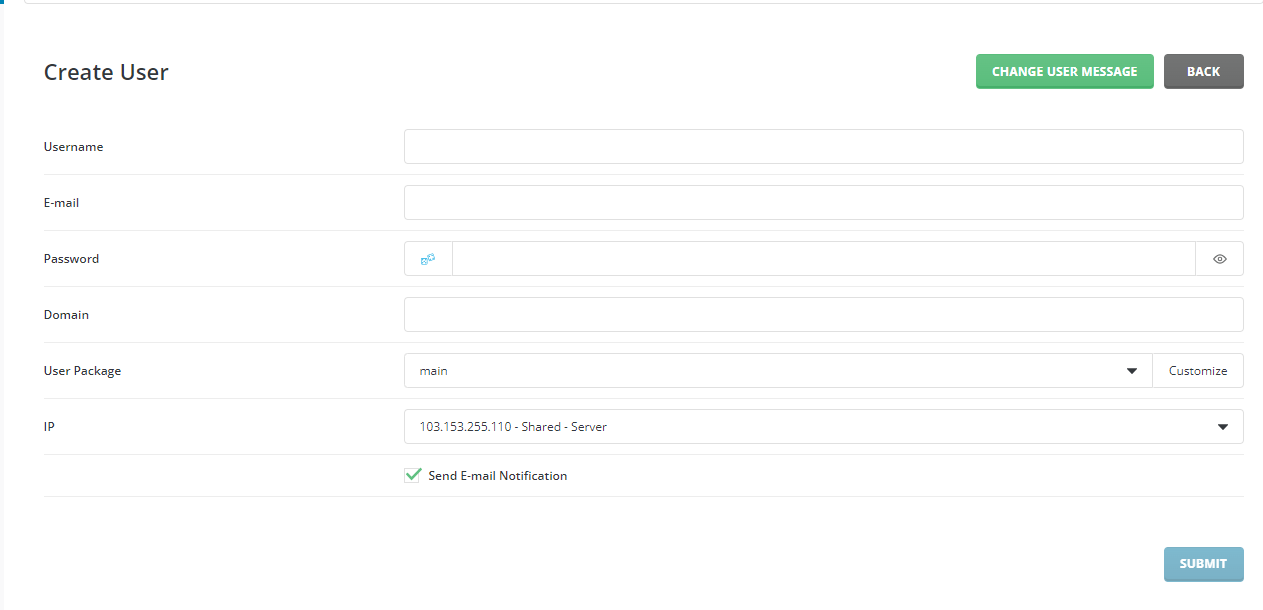Click the Username field label
The image size is (1263, 610).
click(74, 147)
